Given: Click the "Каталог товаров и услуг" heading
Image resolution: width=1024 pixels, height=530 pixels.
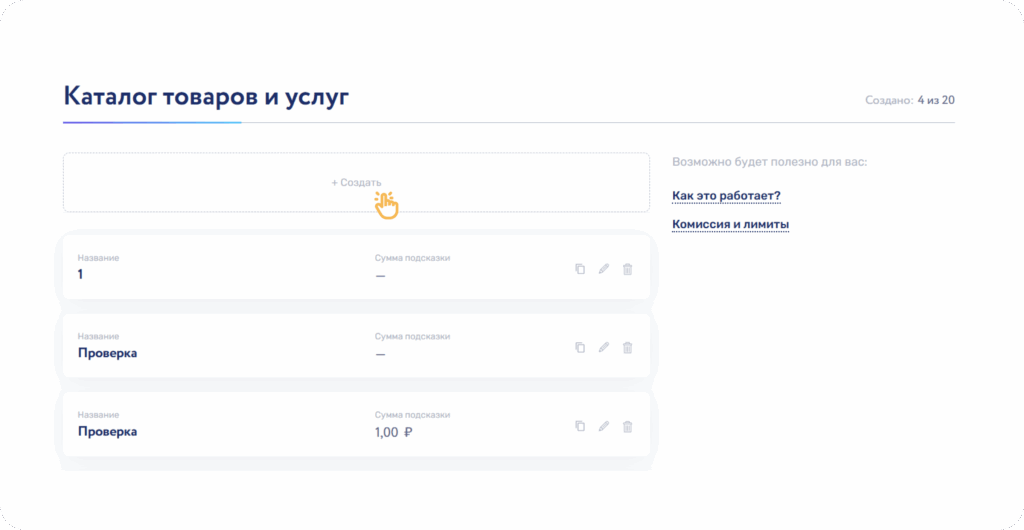Looking at the screenshot, I should (206, 96).
